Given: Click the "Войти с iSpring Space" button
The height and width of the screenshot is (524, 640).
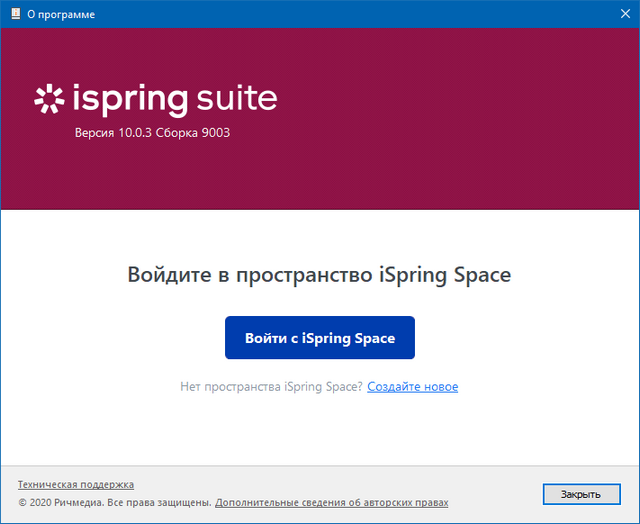Looking at the screenshot, I should [x=320, y=338].
